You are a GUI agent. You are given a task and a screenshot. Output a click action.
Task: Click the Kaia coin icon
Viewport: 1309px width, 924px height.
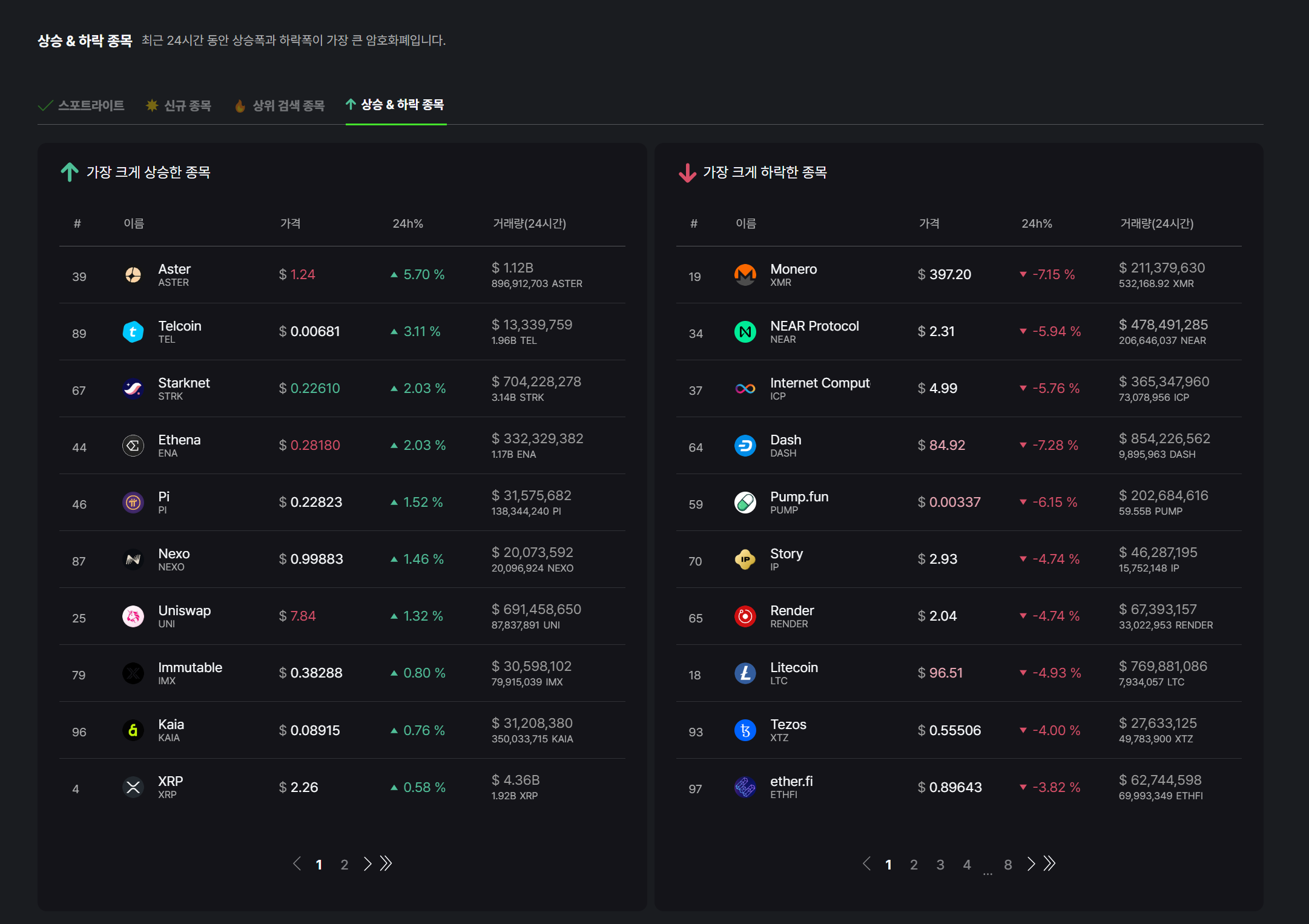(x=133, y=730)
